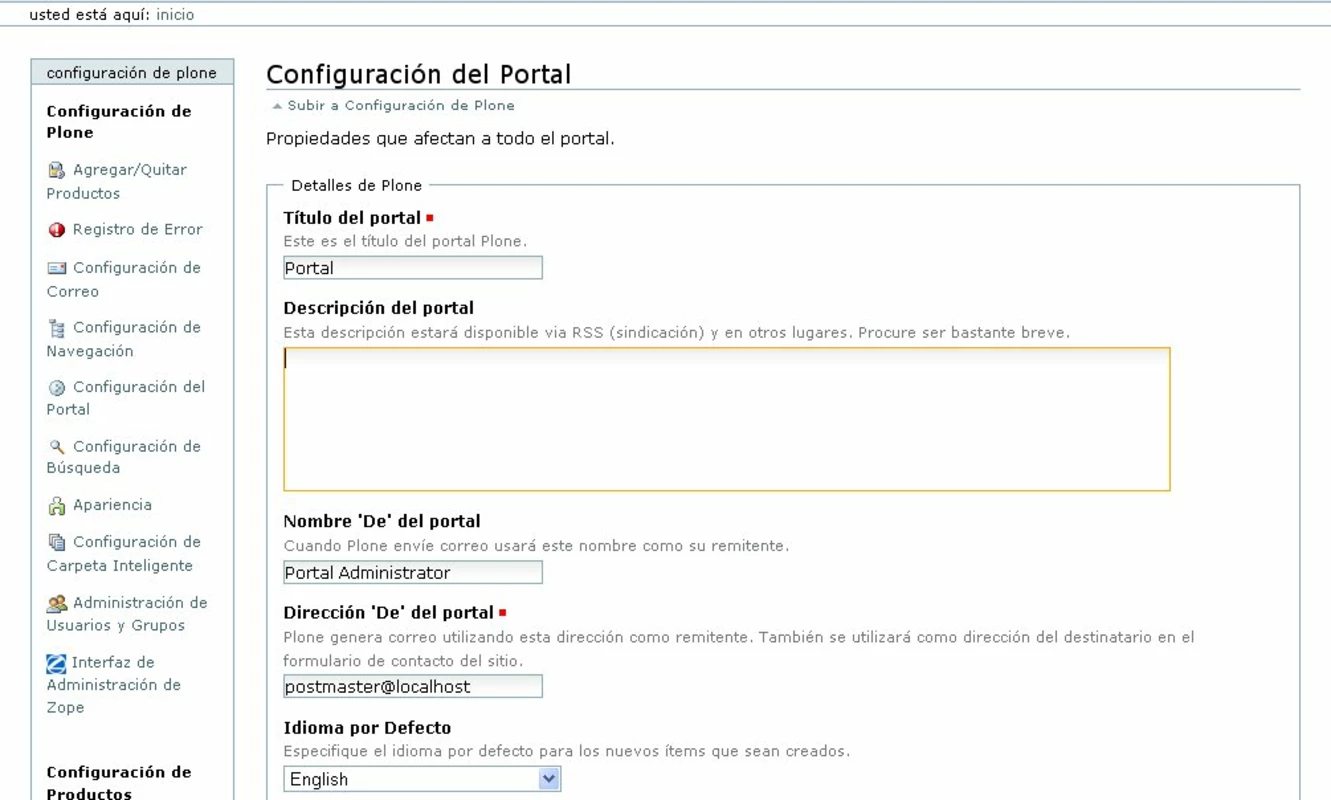The image size is (1331, 800).
Task: Click the Descripción del portal label
Action: click(379, 308)
